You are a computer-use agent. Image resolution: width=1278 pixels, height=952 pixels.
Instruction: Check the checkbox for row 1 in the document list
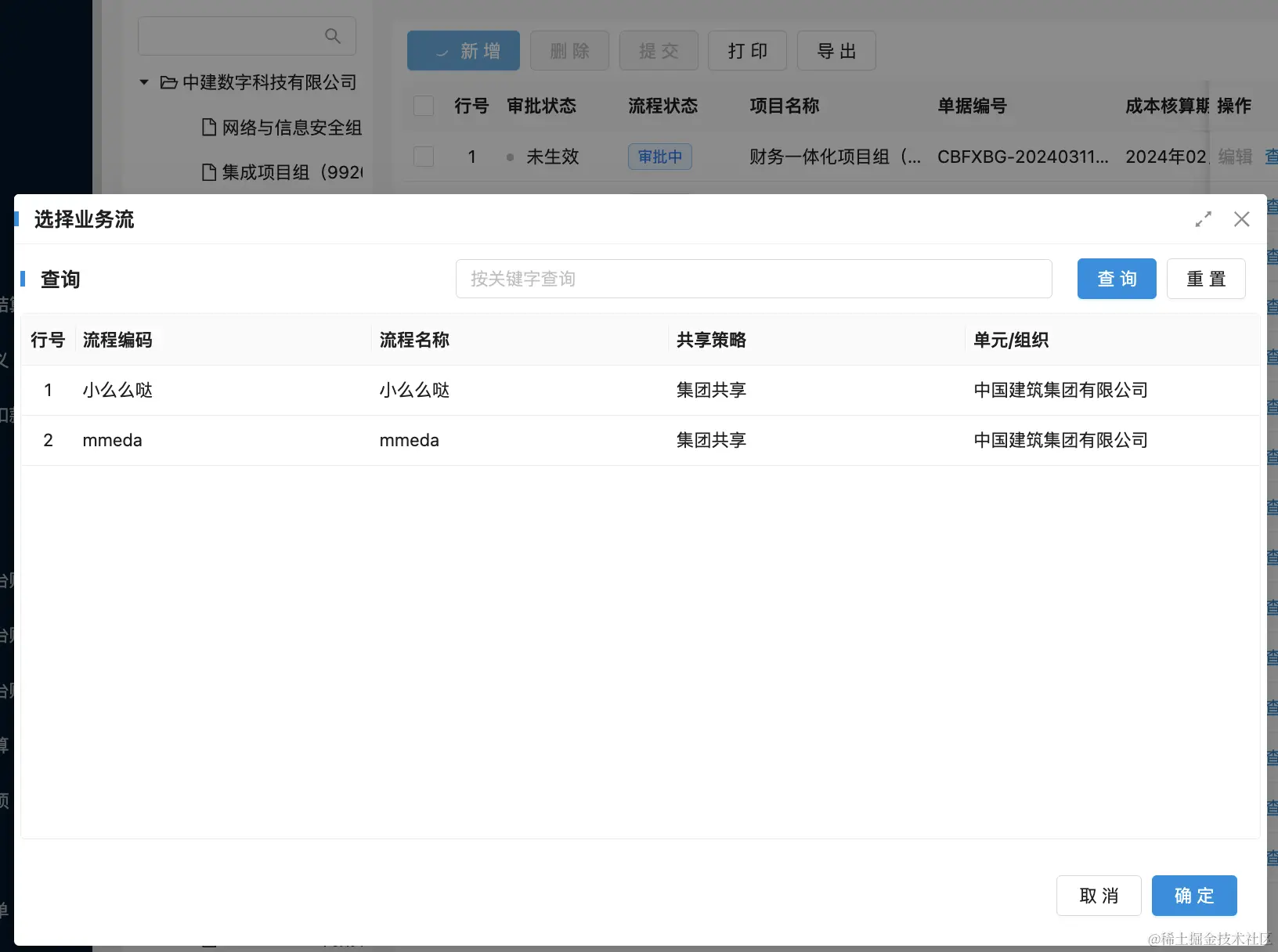point(423,157)
